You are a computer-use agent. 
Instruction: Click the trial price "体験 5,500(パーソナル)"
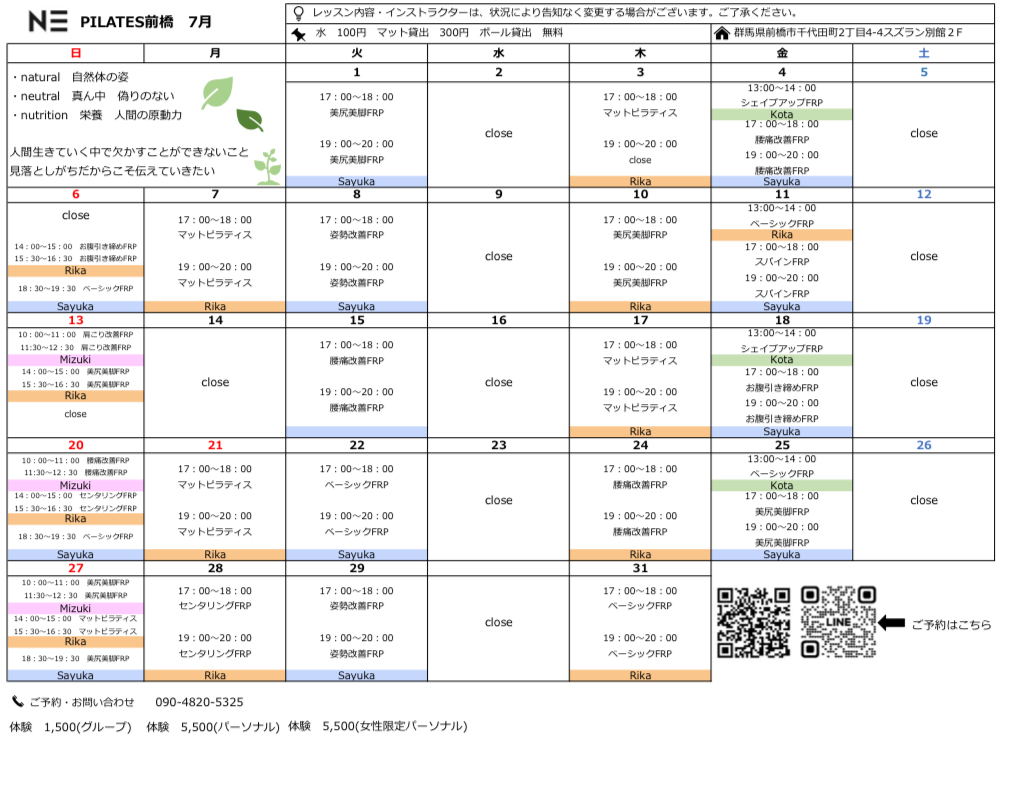click(x=213, y=727)
